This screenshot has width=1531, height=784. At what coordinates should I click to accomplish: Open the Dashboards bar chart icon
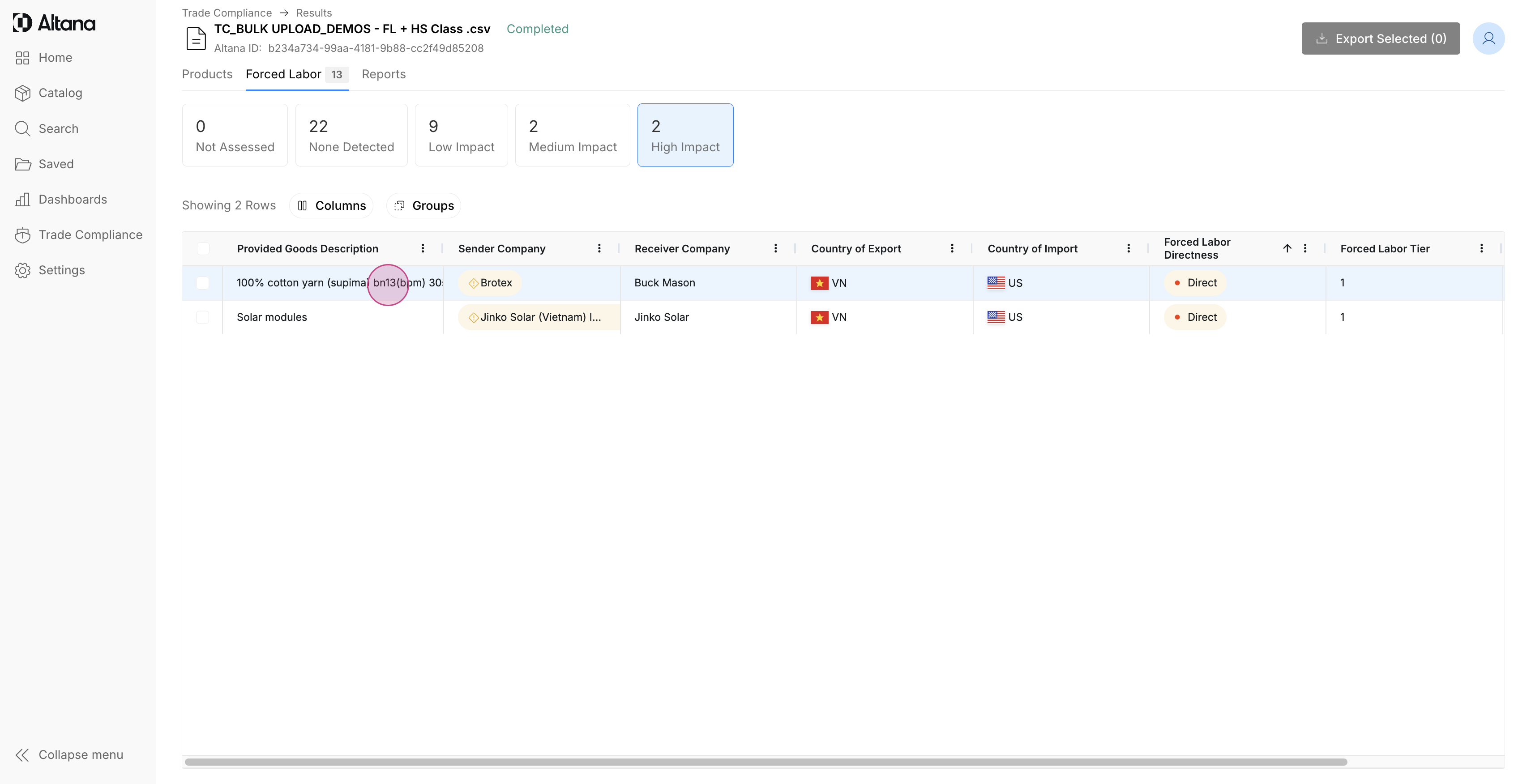(22, 200)
